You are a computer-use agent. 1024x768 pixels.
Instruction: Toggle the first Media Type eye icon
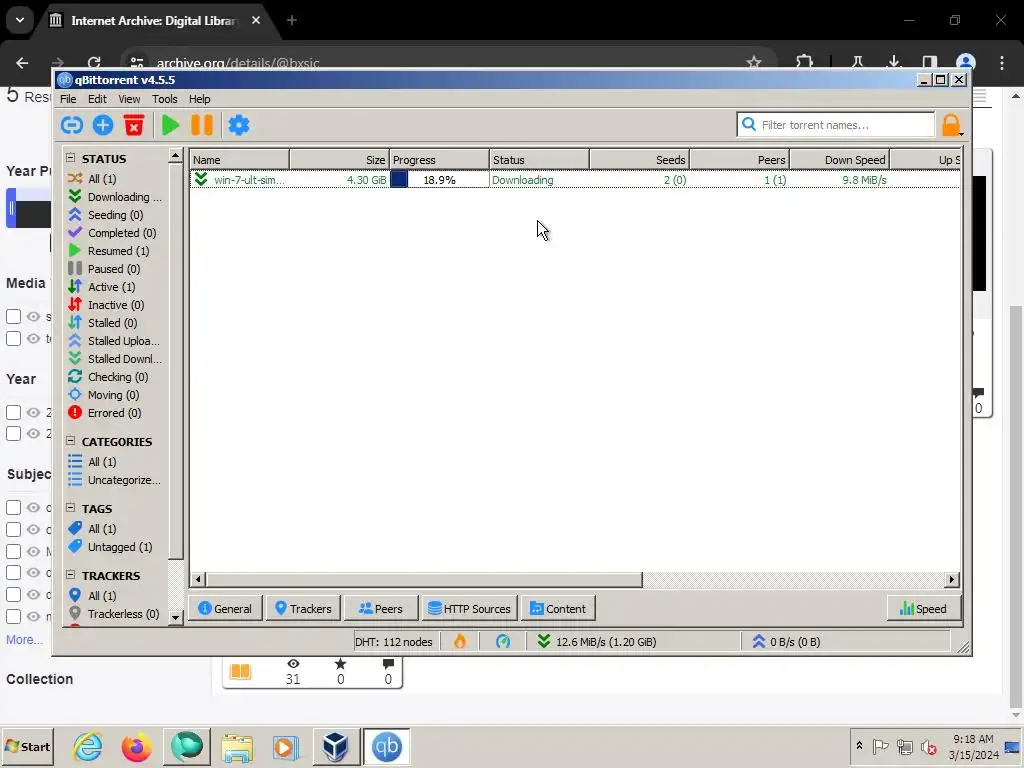pyautogui.click(x=33, y=317)
